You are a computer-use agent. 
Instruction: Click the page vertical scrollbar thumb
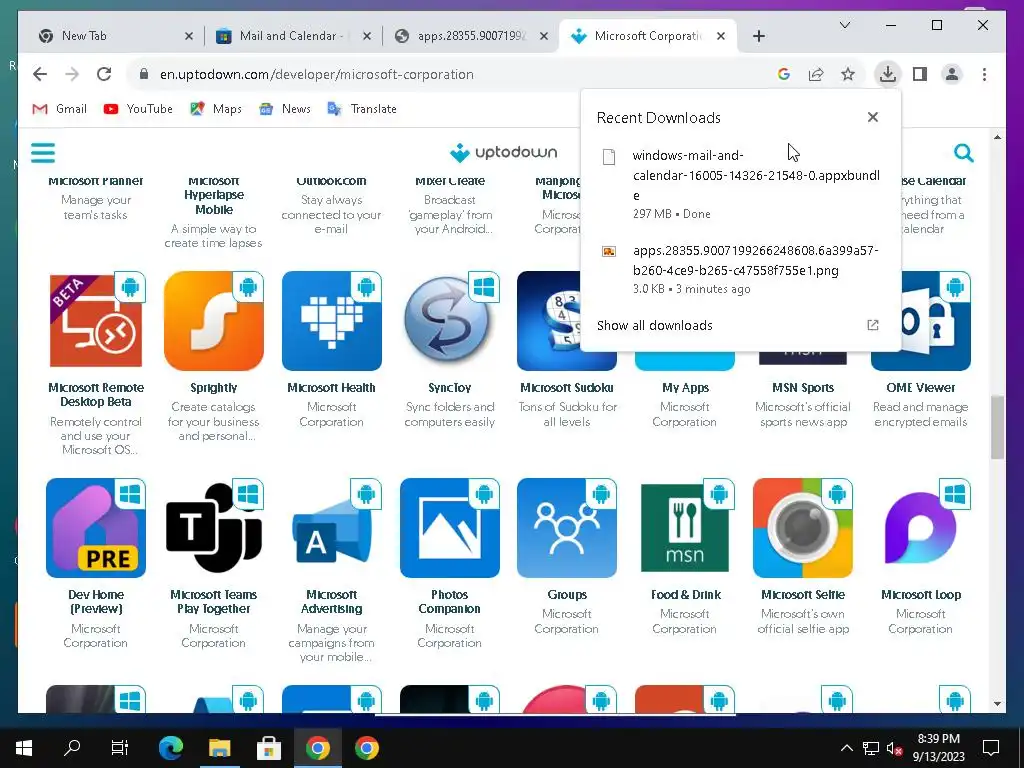coord(997,427)
